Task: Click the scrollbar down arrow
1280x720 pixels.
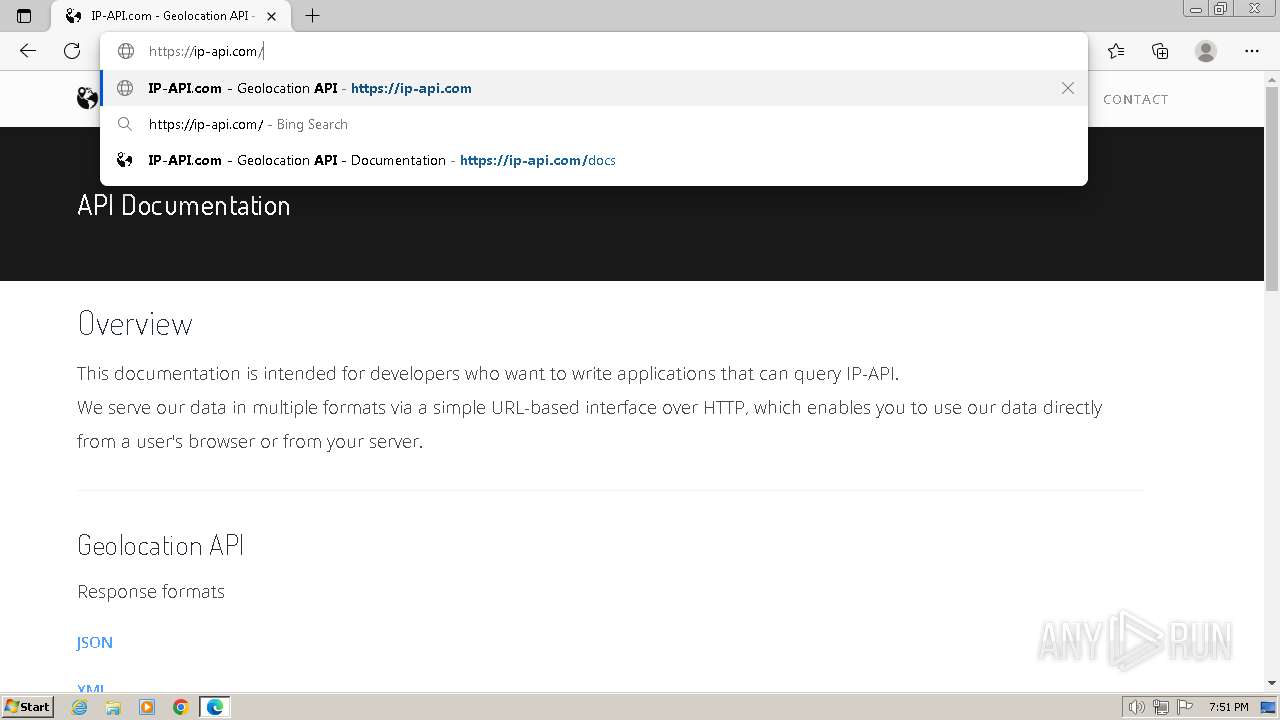Action: [1272, 683]
